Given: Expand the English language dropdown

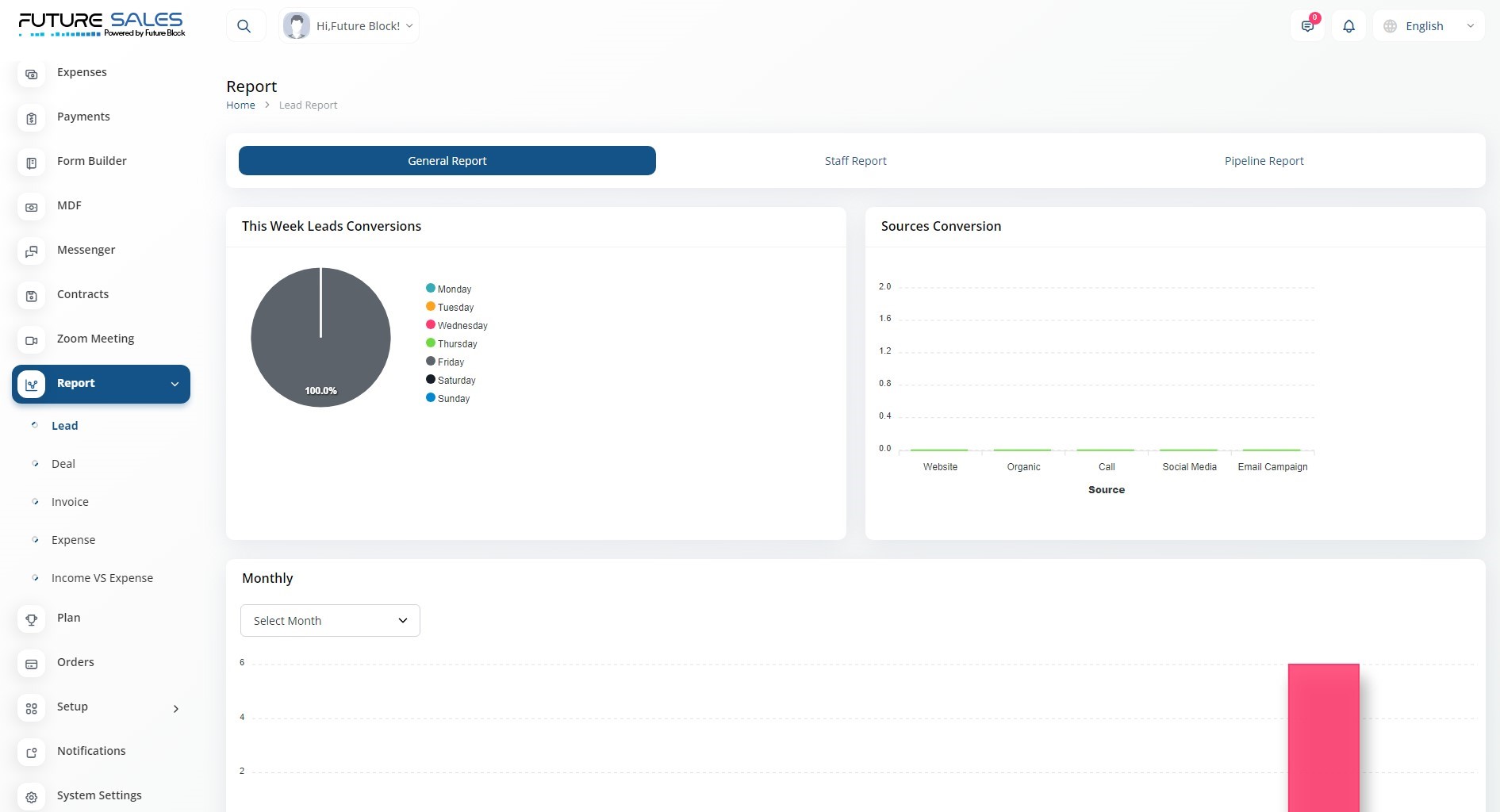Looking at the screenshot, I should coord(1429,26).
